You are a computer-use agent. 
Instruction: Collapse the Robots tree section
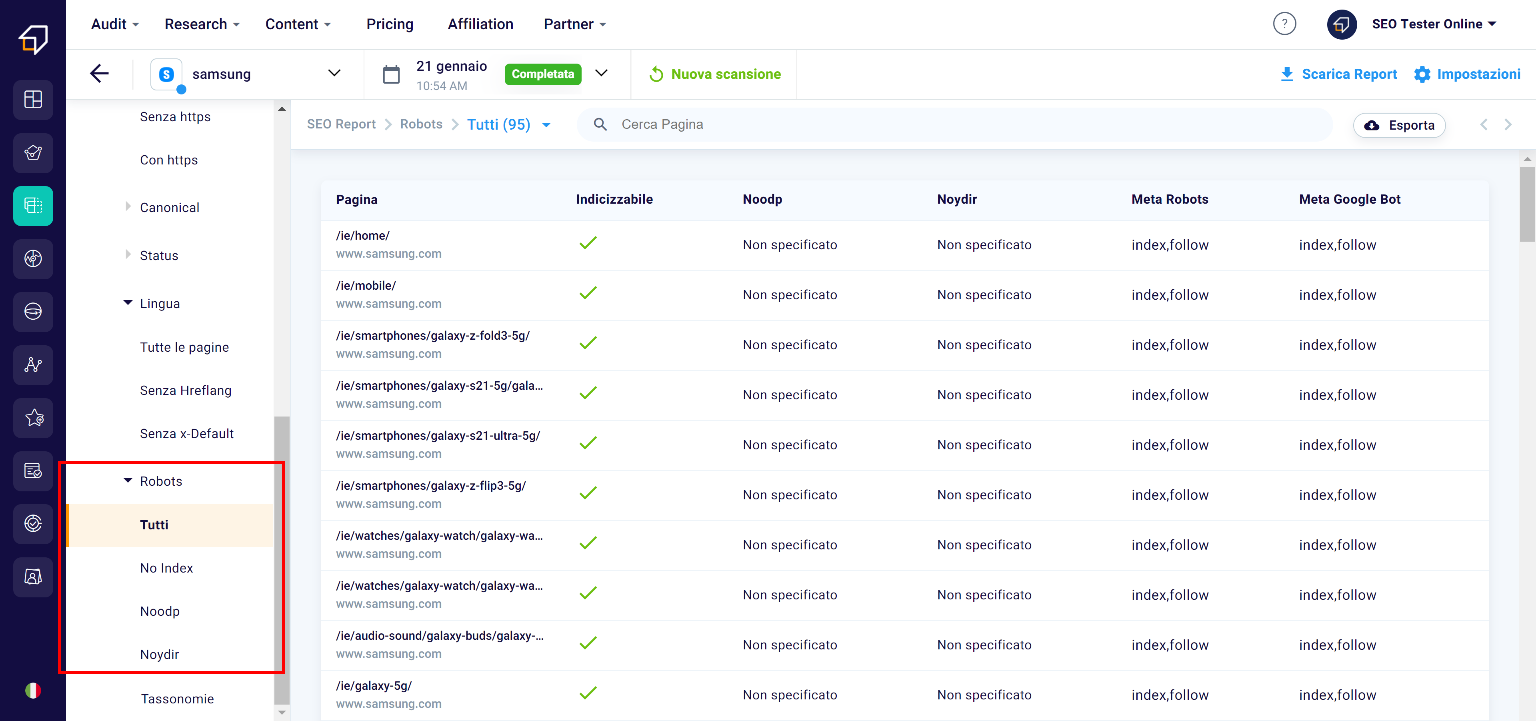pyautogui.click(x=128, y=481)
